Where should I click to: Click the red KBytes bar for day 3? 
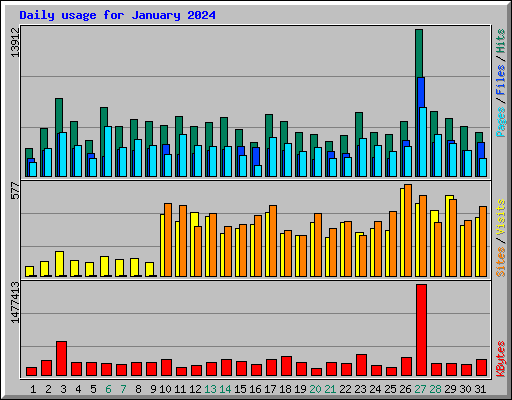61,359
